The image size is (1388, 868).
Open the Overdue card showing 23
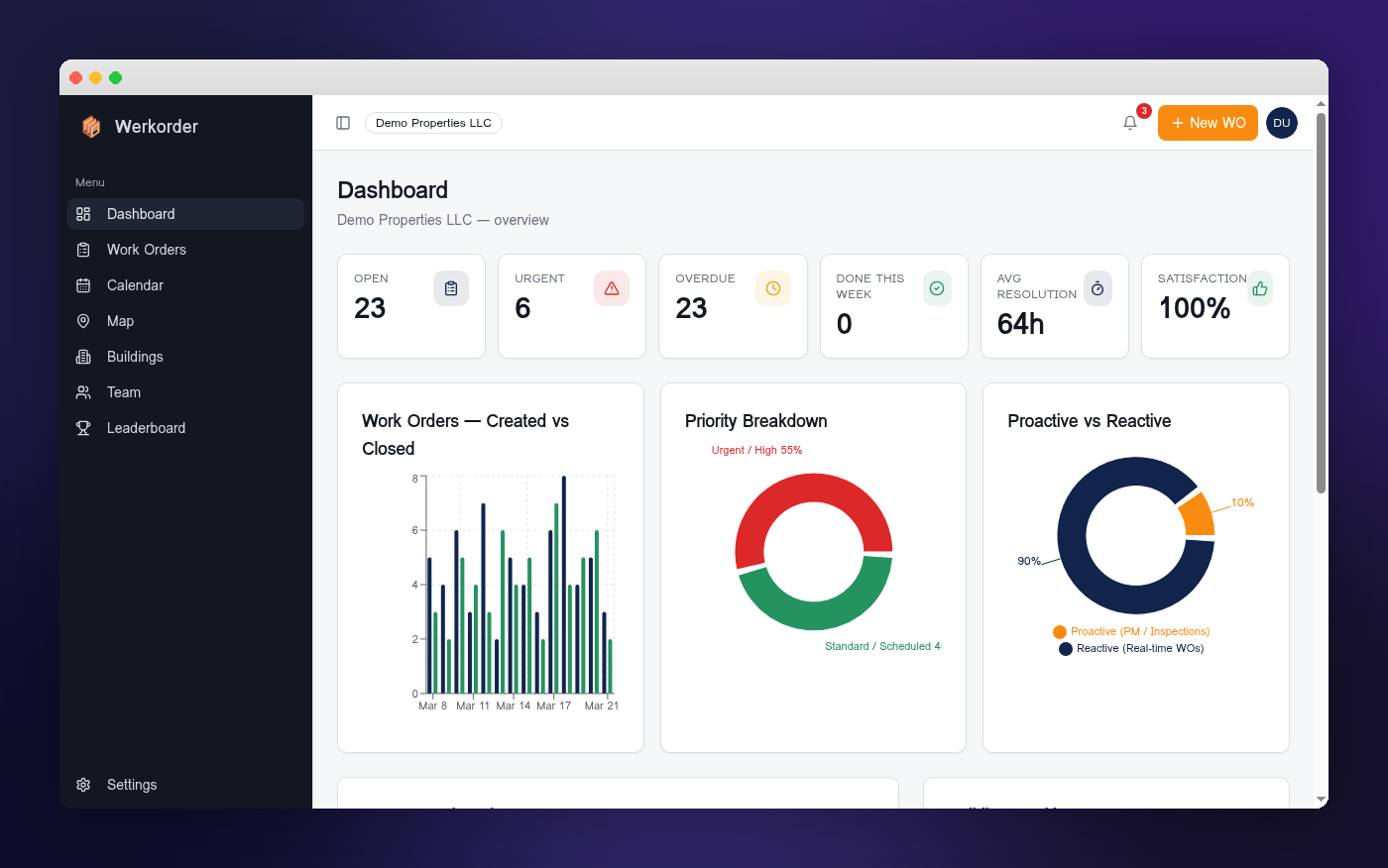pyautogui.click(x=733, y=306)
